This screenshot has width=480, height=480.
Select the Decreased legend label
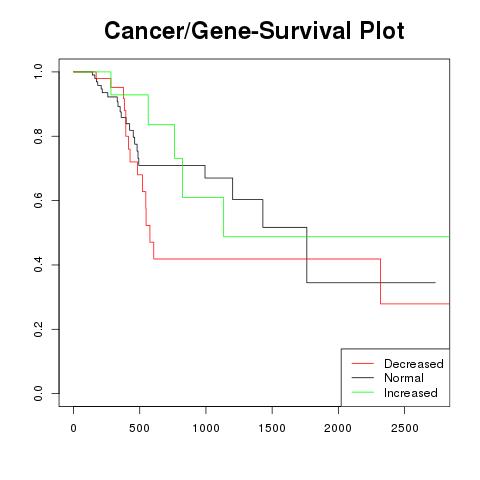pyautogui.click(x=414, y=364)
